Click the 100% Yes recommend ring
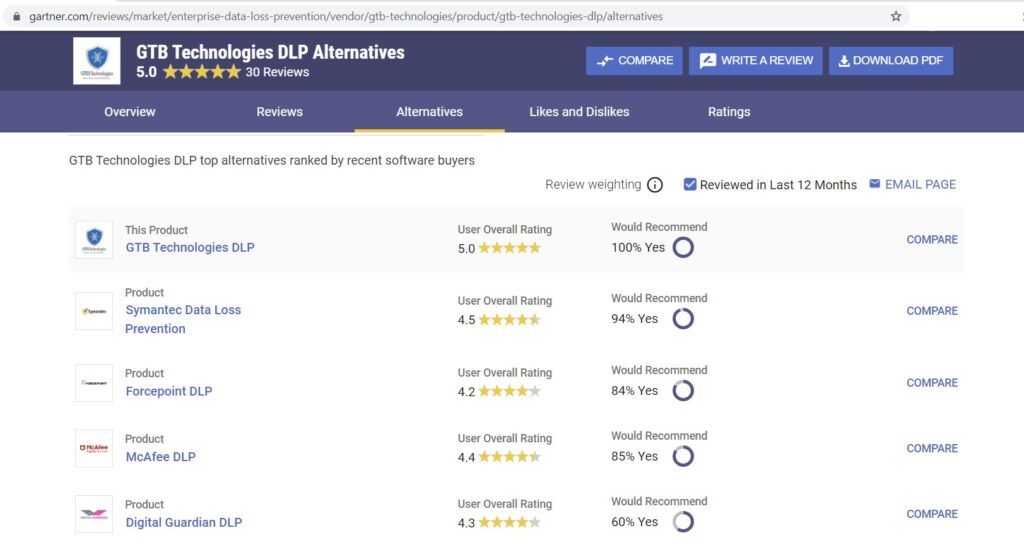 683,248
